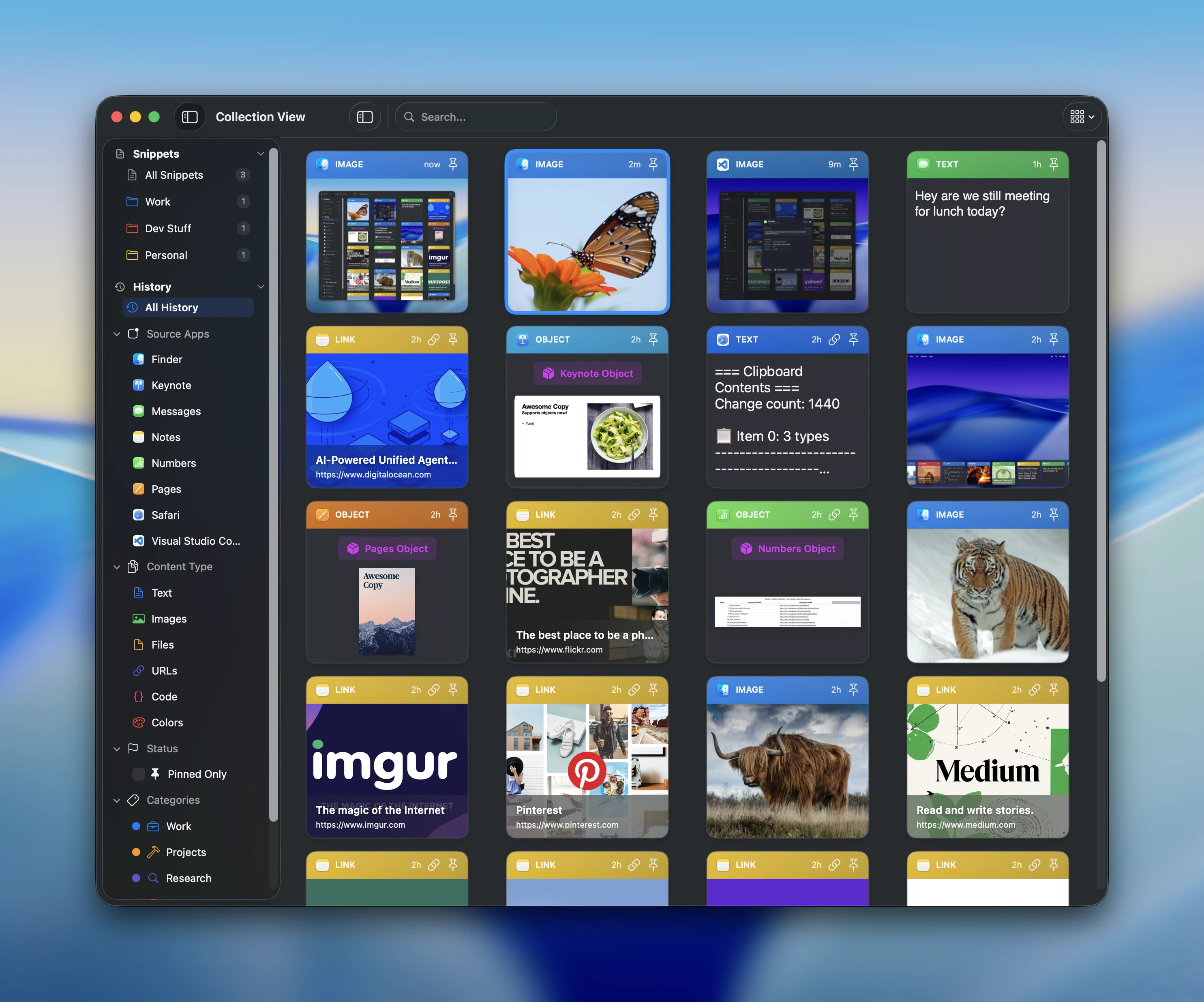Collapse the Content Type group

[x=117, y=567]
